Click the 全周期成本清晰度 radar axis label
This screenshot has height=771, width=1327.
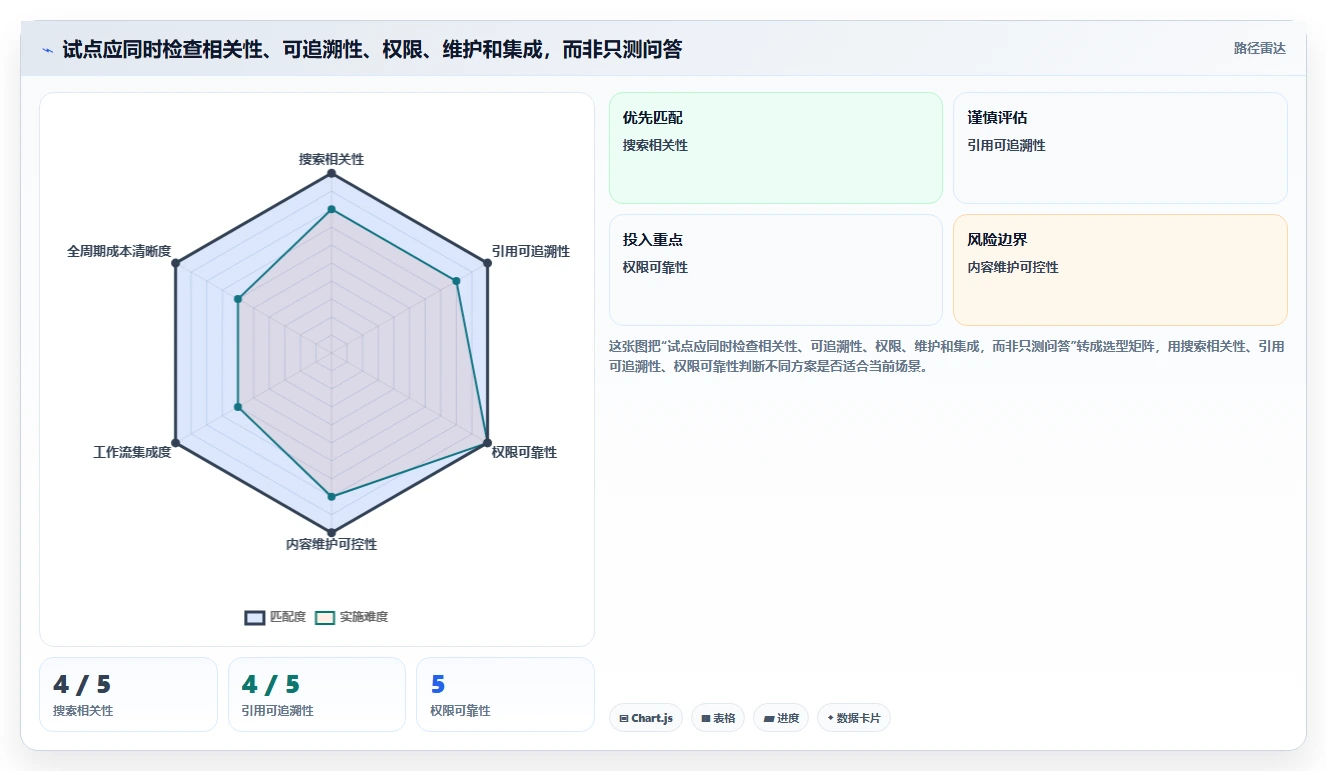point(119,251)
